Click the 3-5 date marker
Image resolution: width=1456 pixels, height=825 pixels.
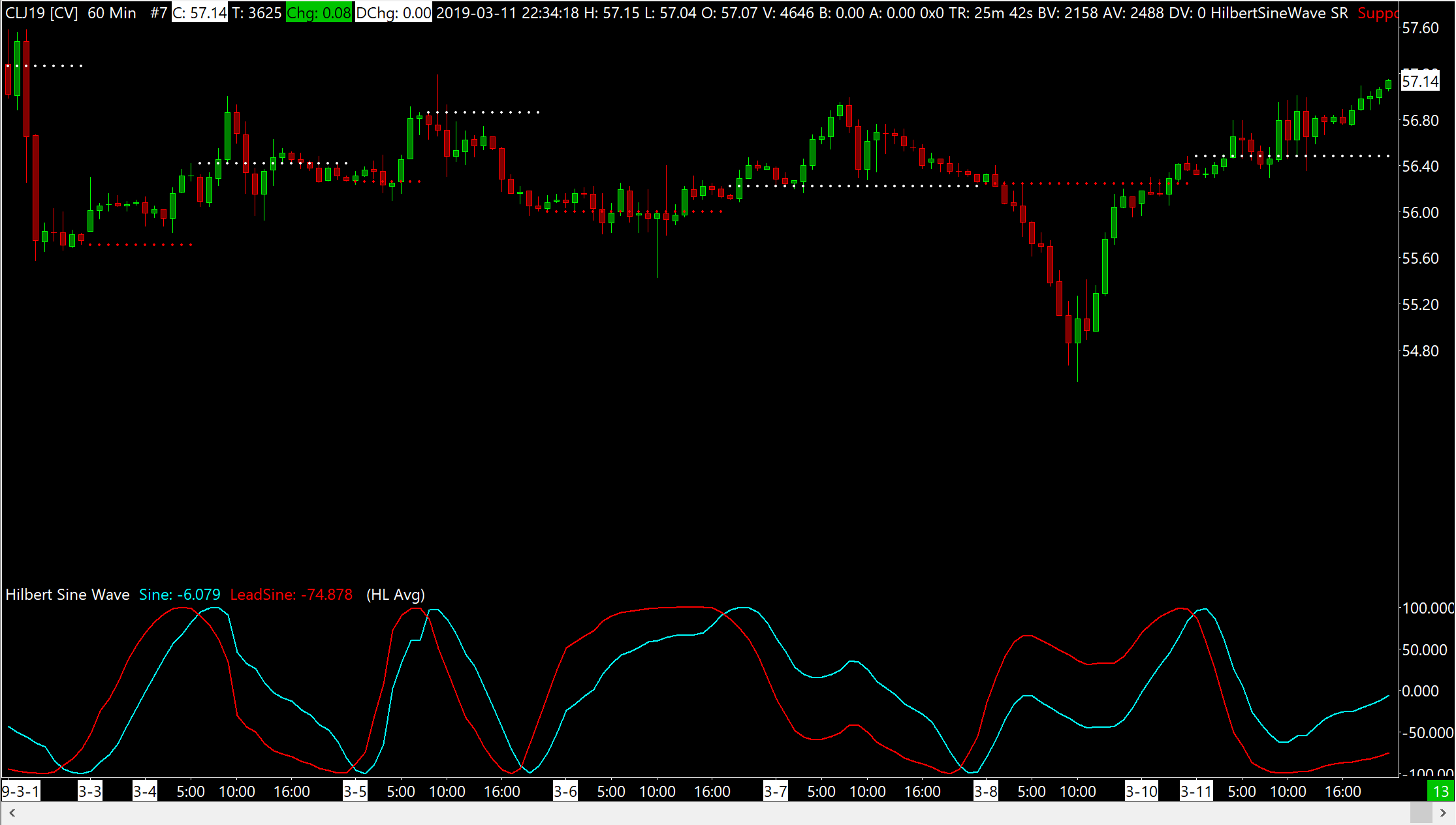[355, 792]
